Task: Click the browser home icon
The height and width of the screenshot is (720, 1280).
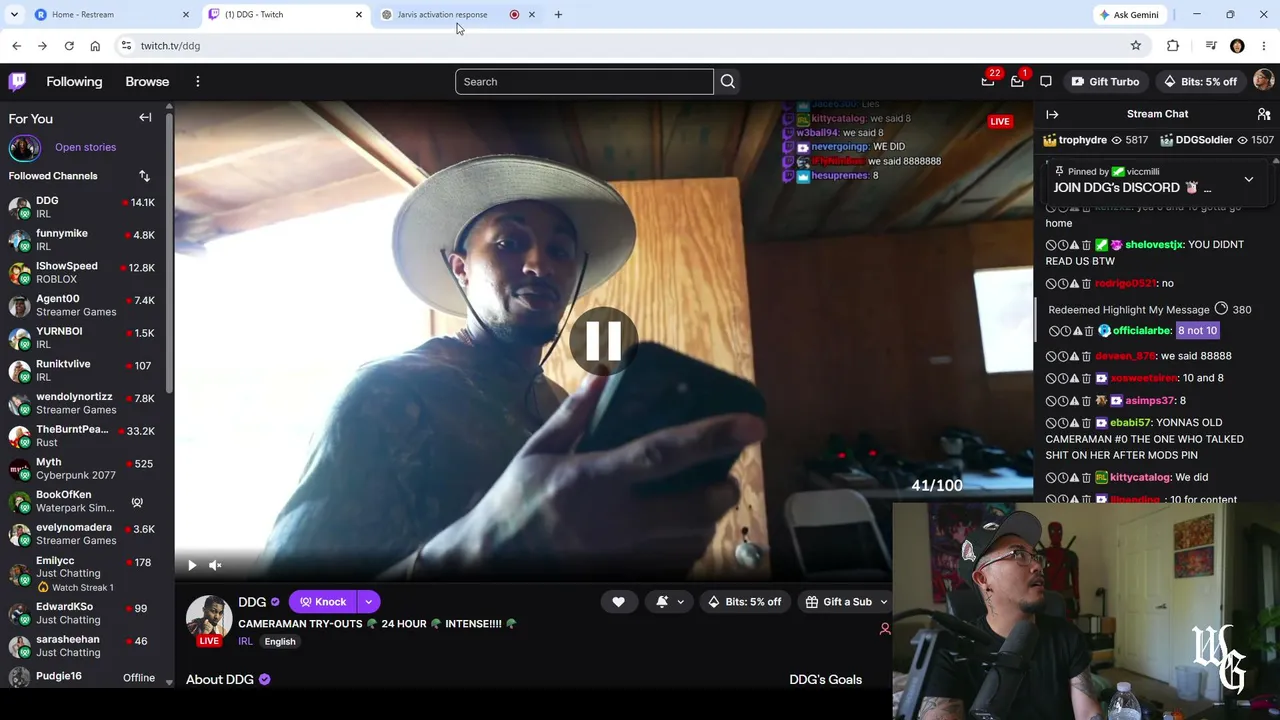Action: [95, 45]
